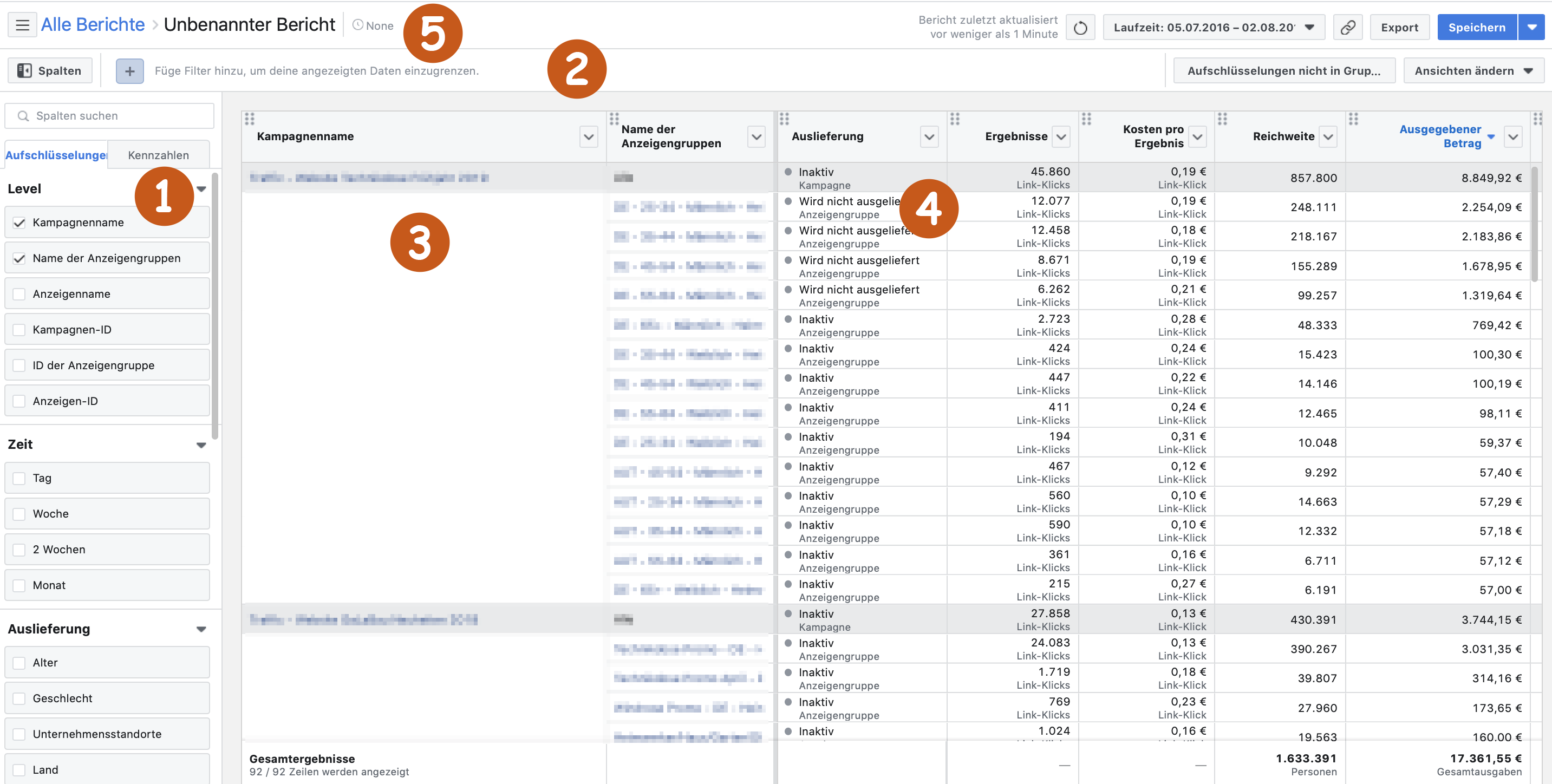Open Reichweite column options dropdown
1552x784 pixels.
click(1328, 137)
